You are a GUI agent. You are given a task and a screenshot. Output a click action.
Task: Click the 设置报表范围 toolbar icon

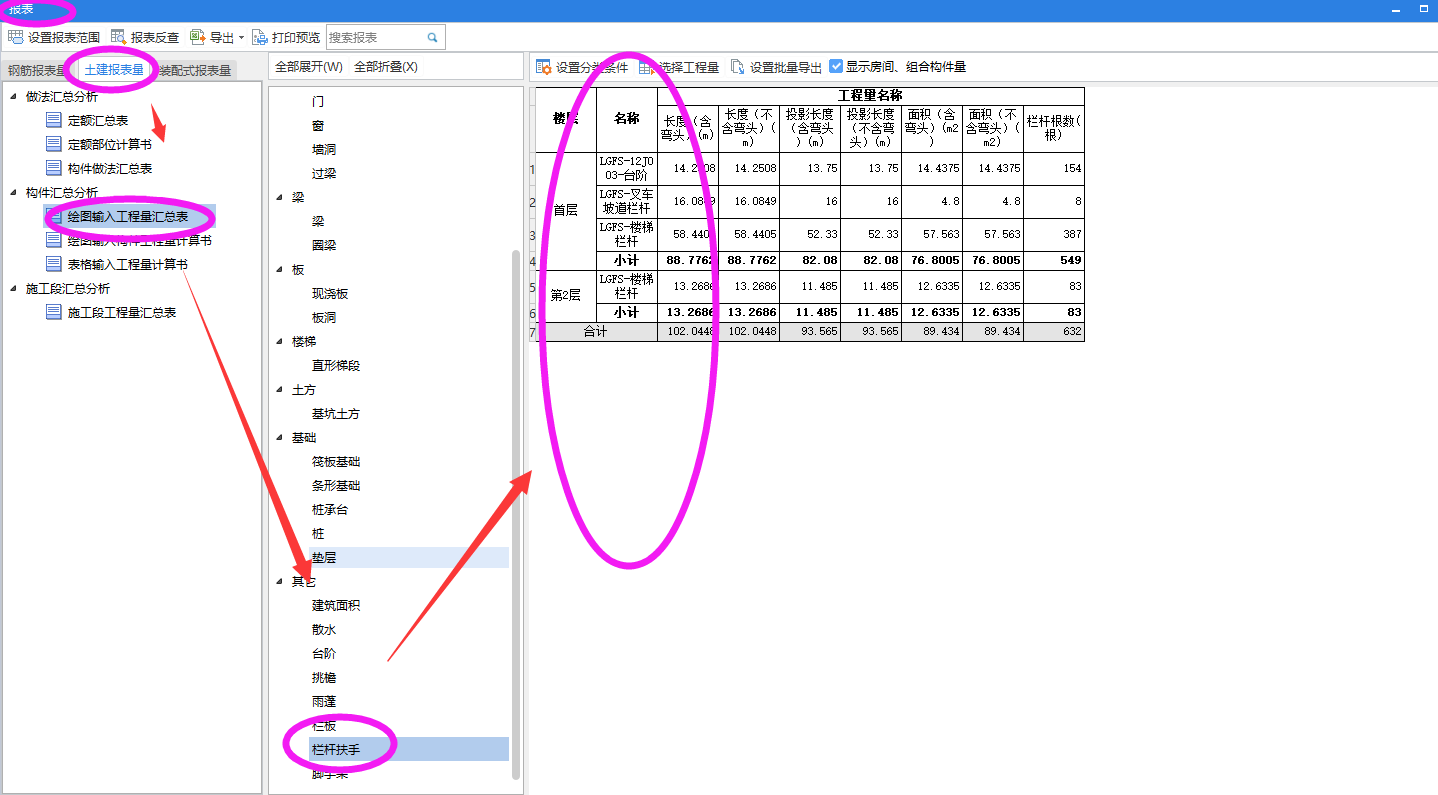click(15, 37)
